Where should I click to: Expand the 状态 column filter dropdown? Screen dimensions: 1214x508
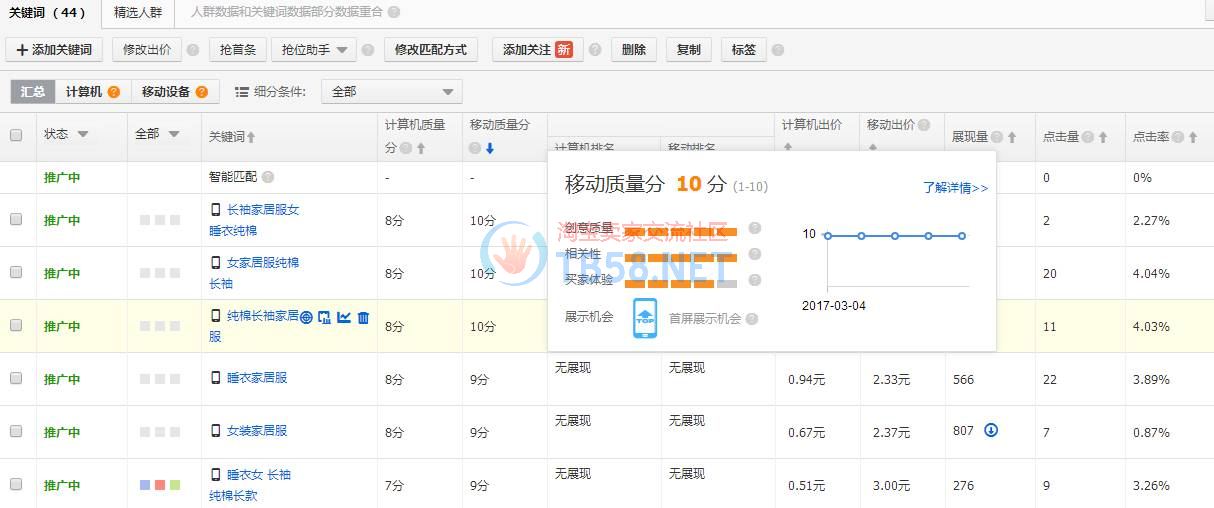pos(82,135)
